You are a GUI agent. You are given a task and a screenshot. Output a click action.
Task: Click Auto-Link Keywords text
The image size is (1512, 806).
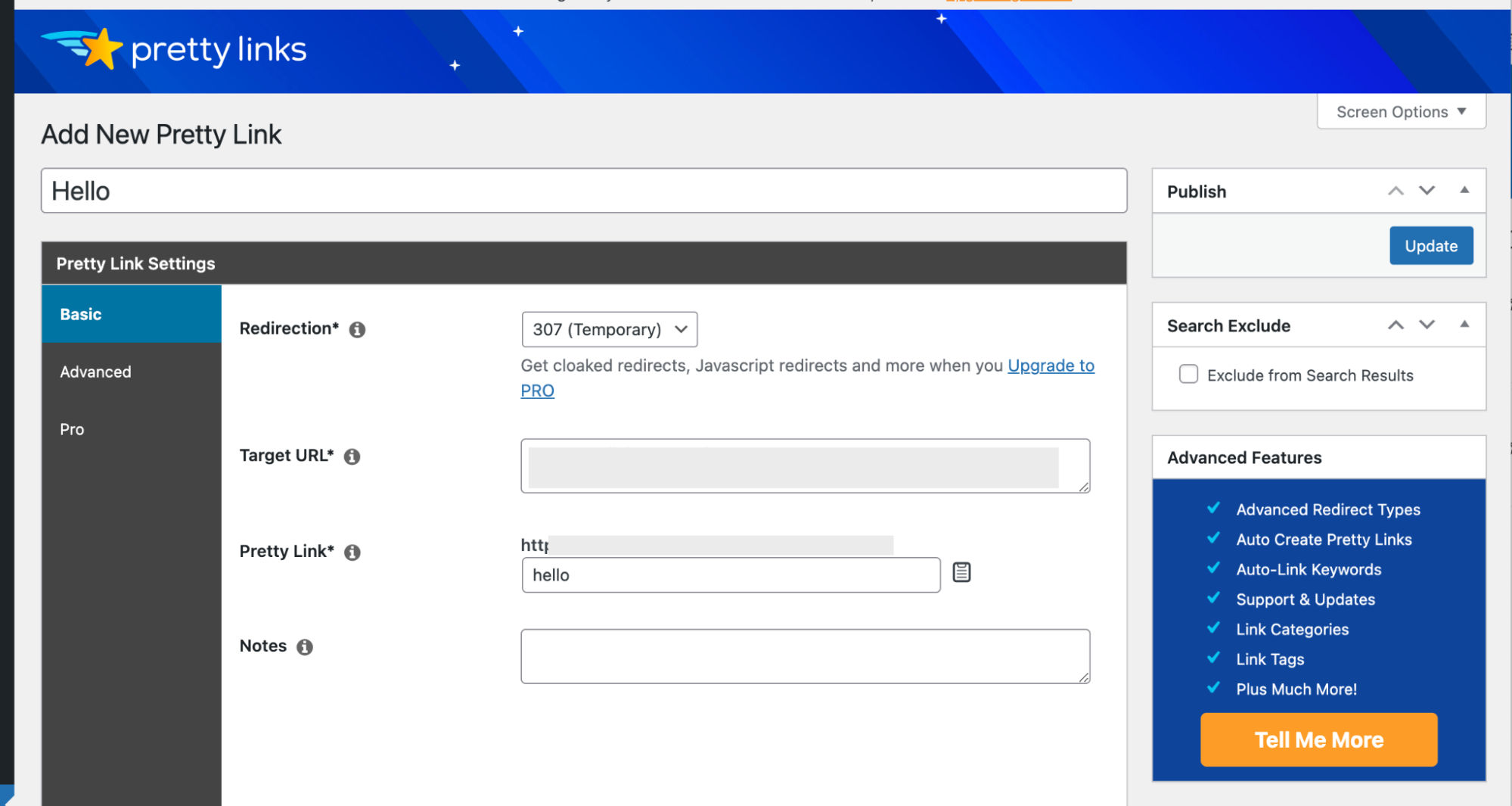[x=1309, y=569]
